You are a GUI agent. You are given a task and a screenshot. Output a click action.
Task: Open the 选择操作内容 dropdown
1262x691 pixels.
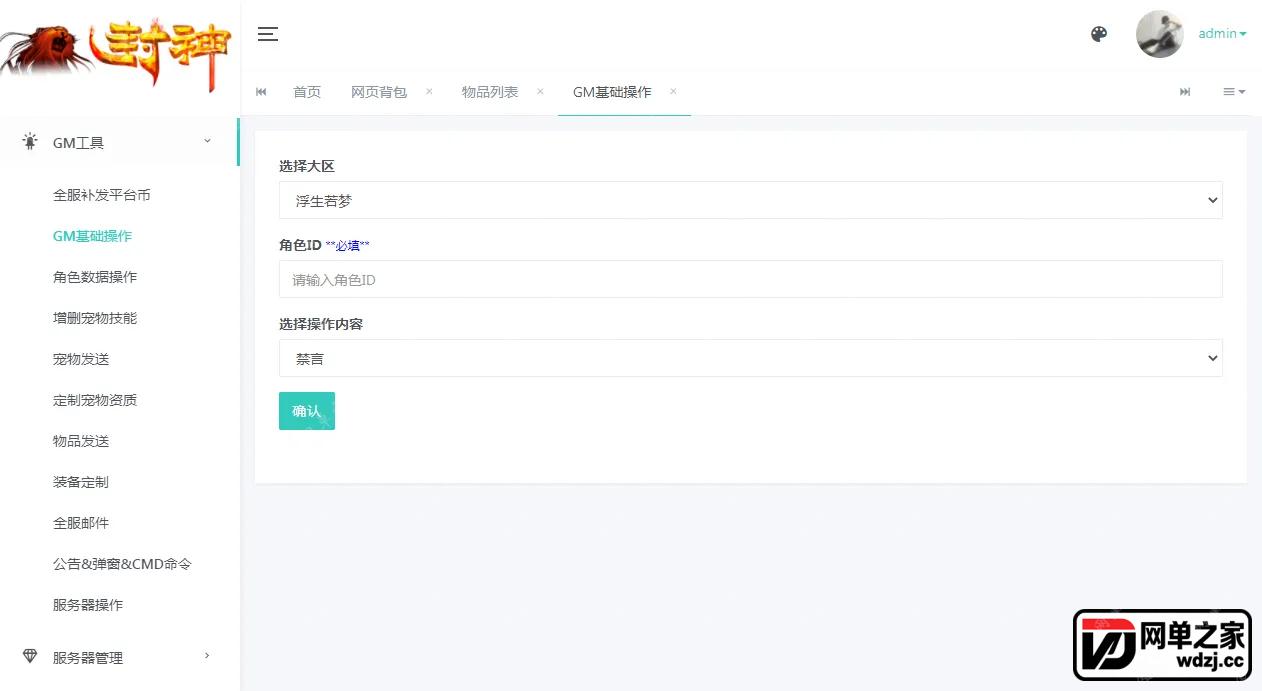[750, 358]
